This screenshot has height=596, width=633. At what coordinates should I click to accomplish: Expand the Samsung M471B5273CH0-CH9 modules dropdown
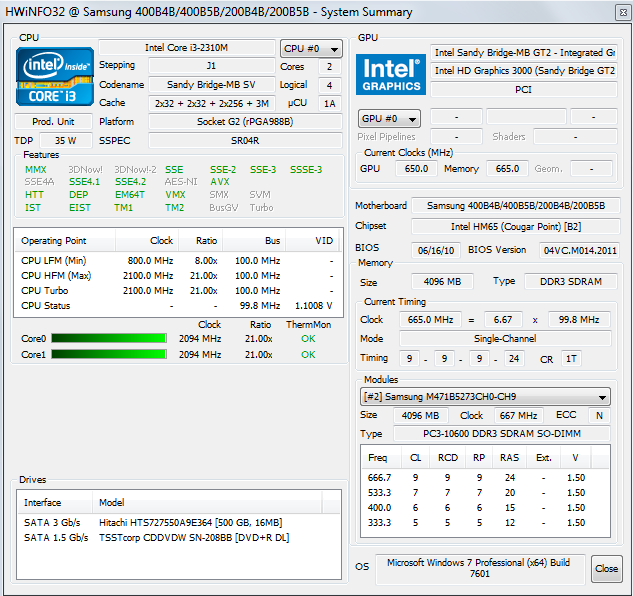[485, 397]
